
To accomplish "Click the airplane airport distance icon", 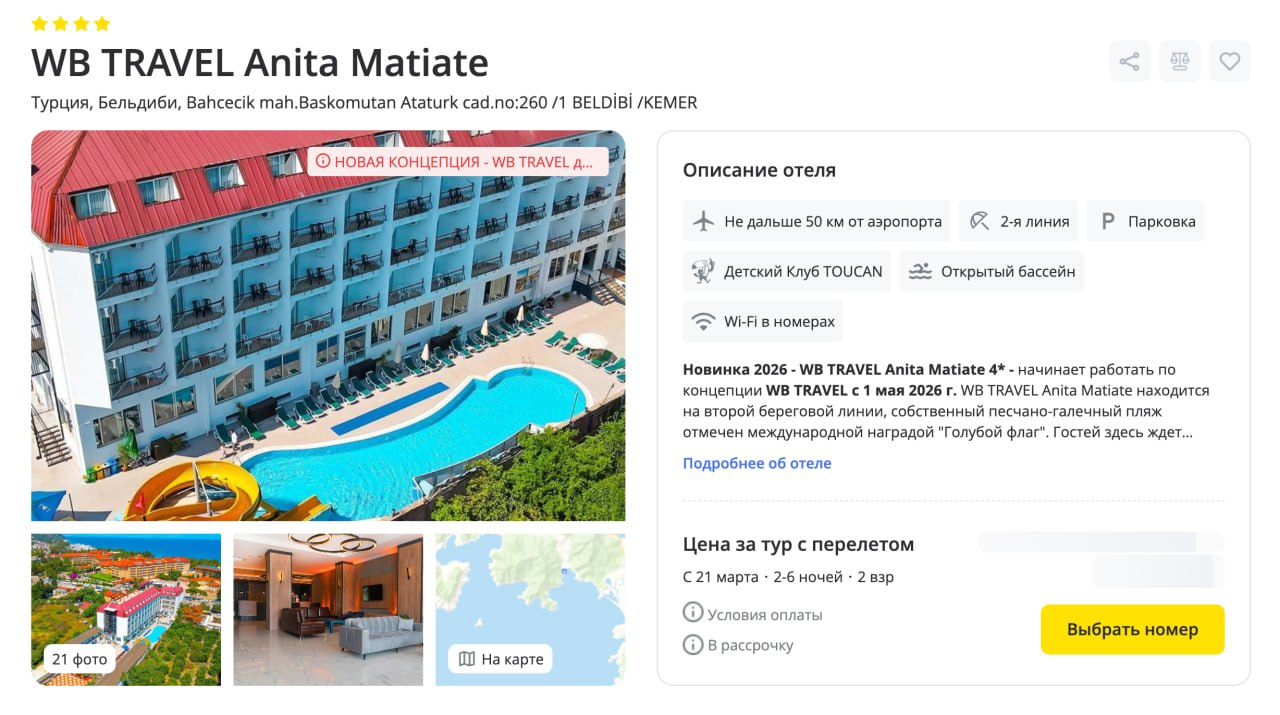I will coord(704,221).
